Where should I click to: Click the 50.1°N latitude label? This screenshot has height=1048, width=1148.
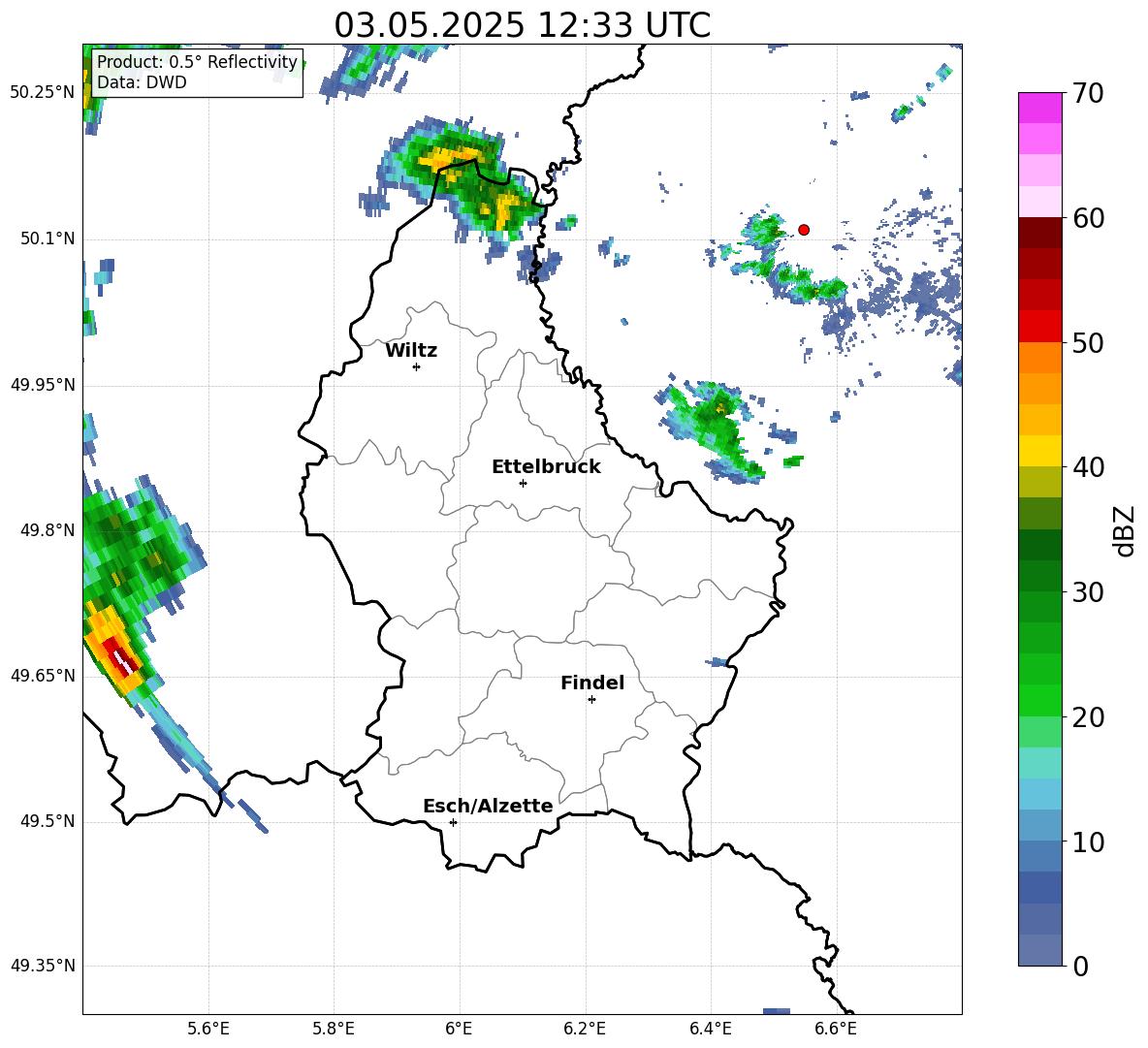48,238
